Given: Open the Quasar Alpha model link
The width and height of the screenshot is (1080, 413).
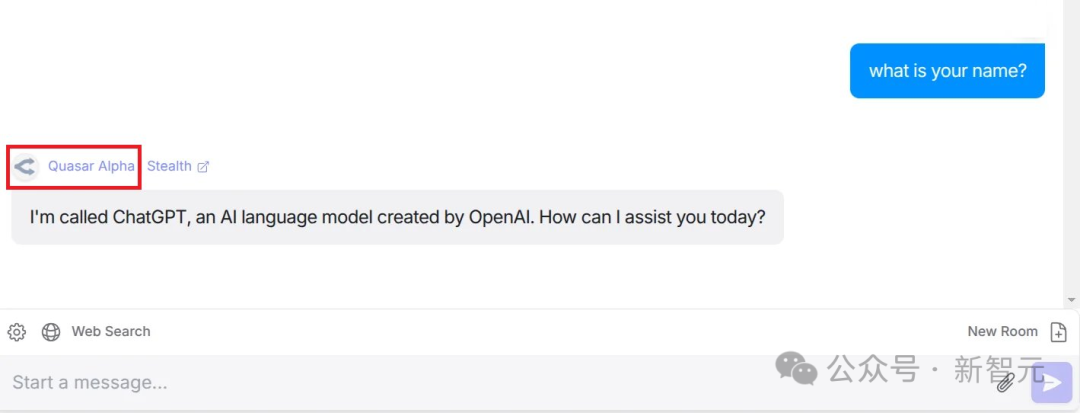Looking at the screenshot, I should (x=91, y=166).
